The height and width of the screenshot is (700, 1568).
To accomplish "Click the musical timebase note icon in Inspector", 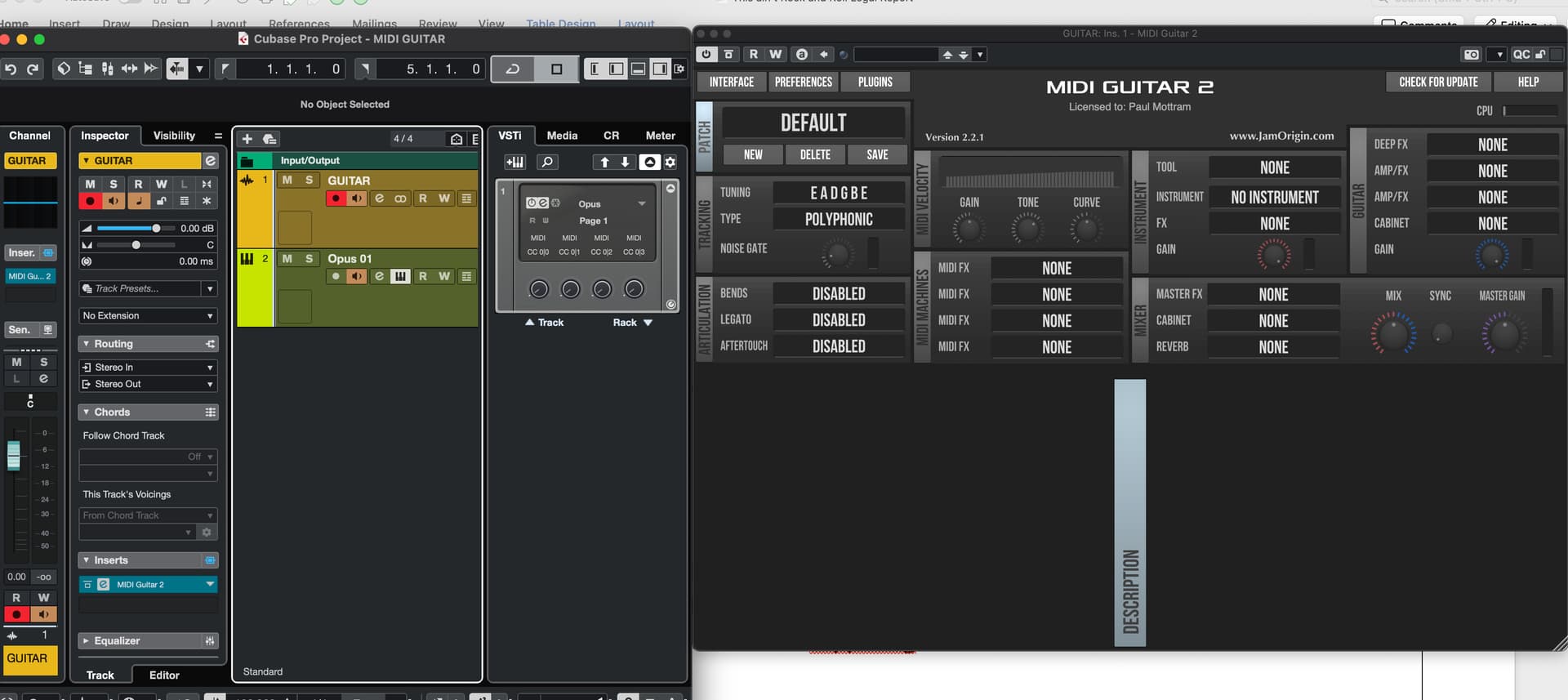I will point(138,201).
